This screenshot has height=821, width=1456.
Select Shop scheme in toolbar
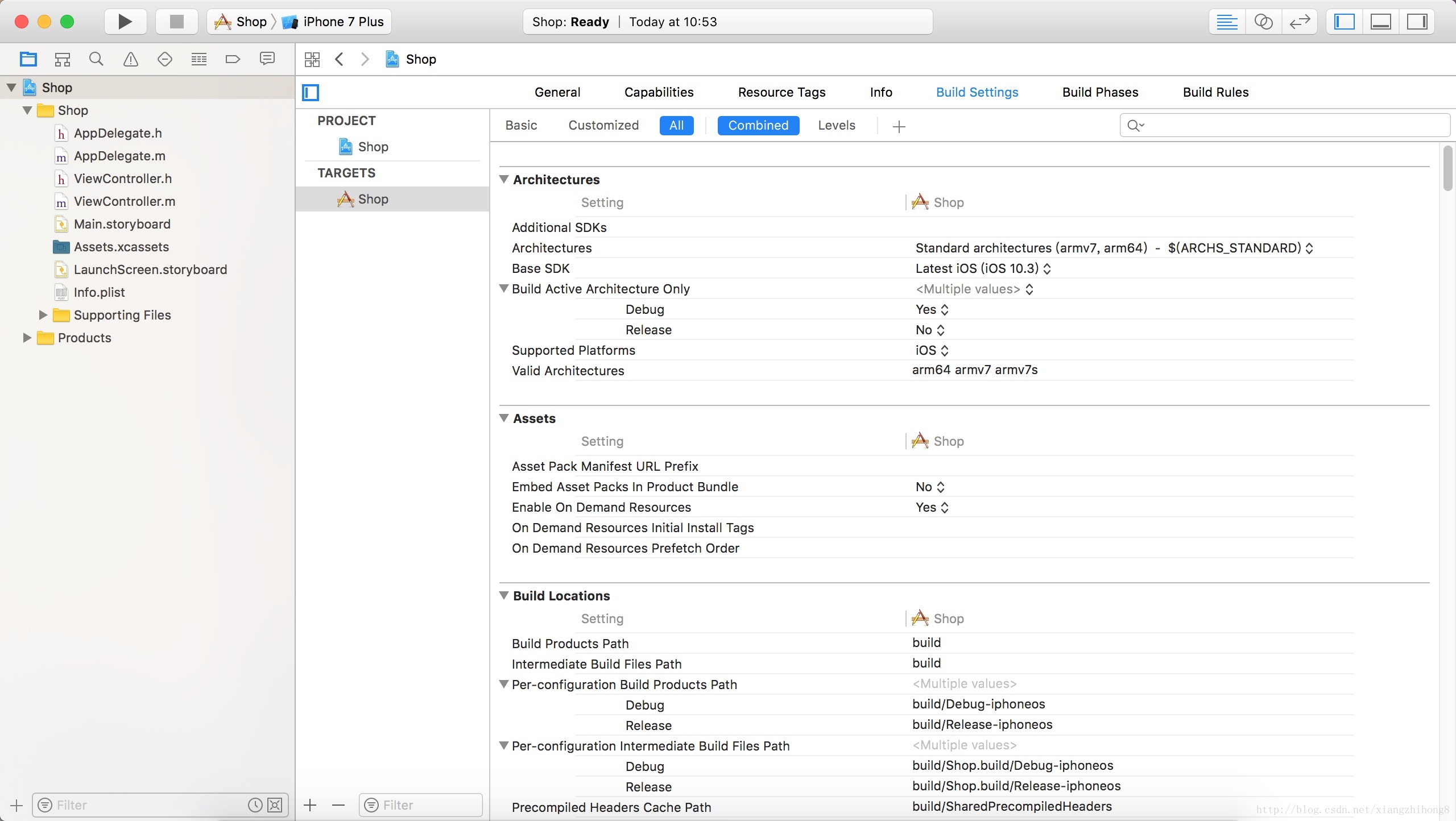tap(241, 22)
